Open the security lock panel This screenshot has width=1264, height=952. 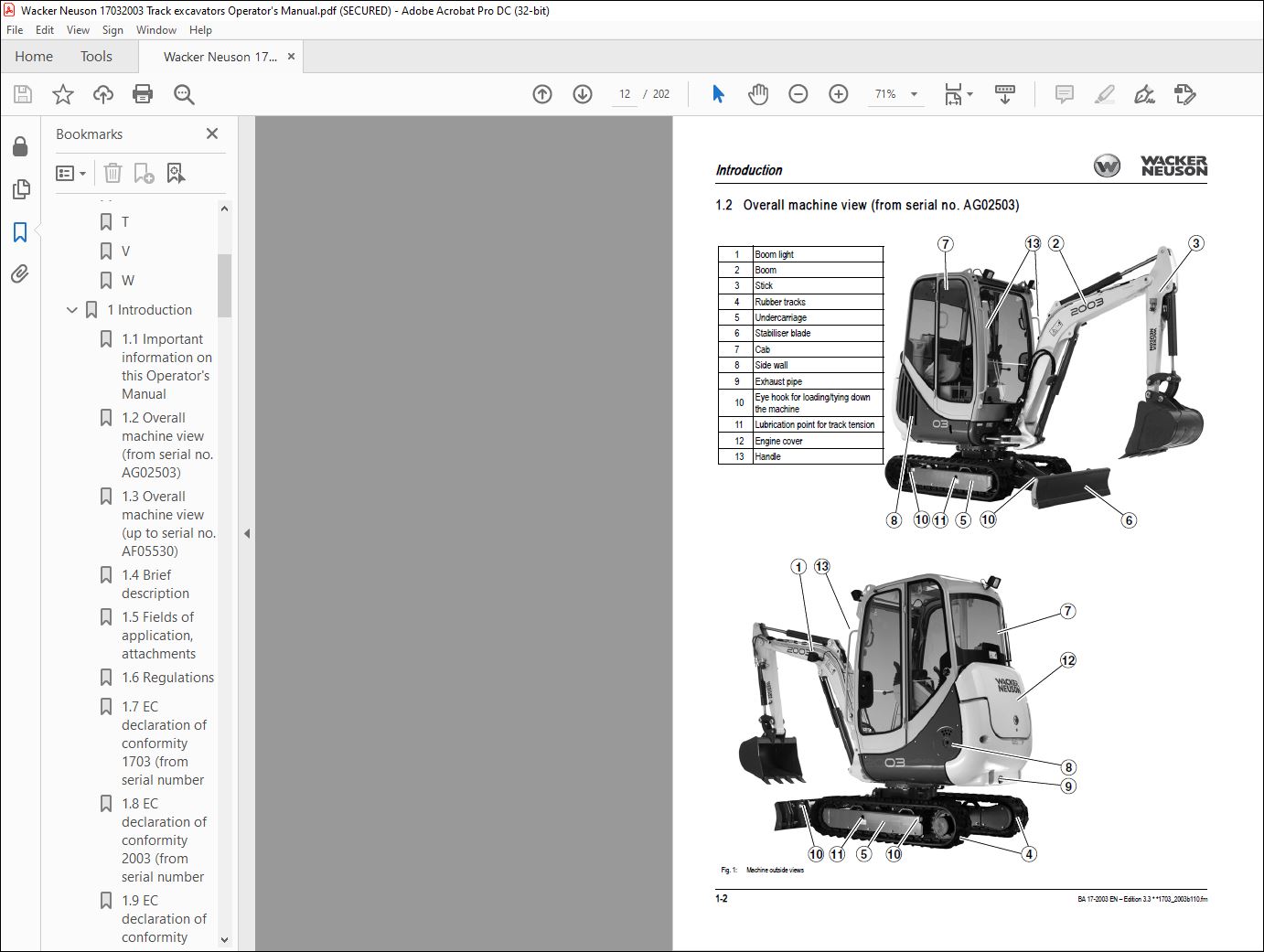click(x=20, y=147)
